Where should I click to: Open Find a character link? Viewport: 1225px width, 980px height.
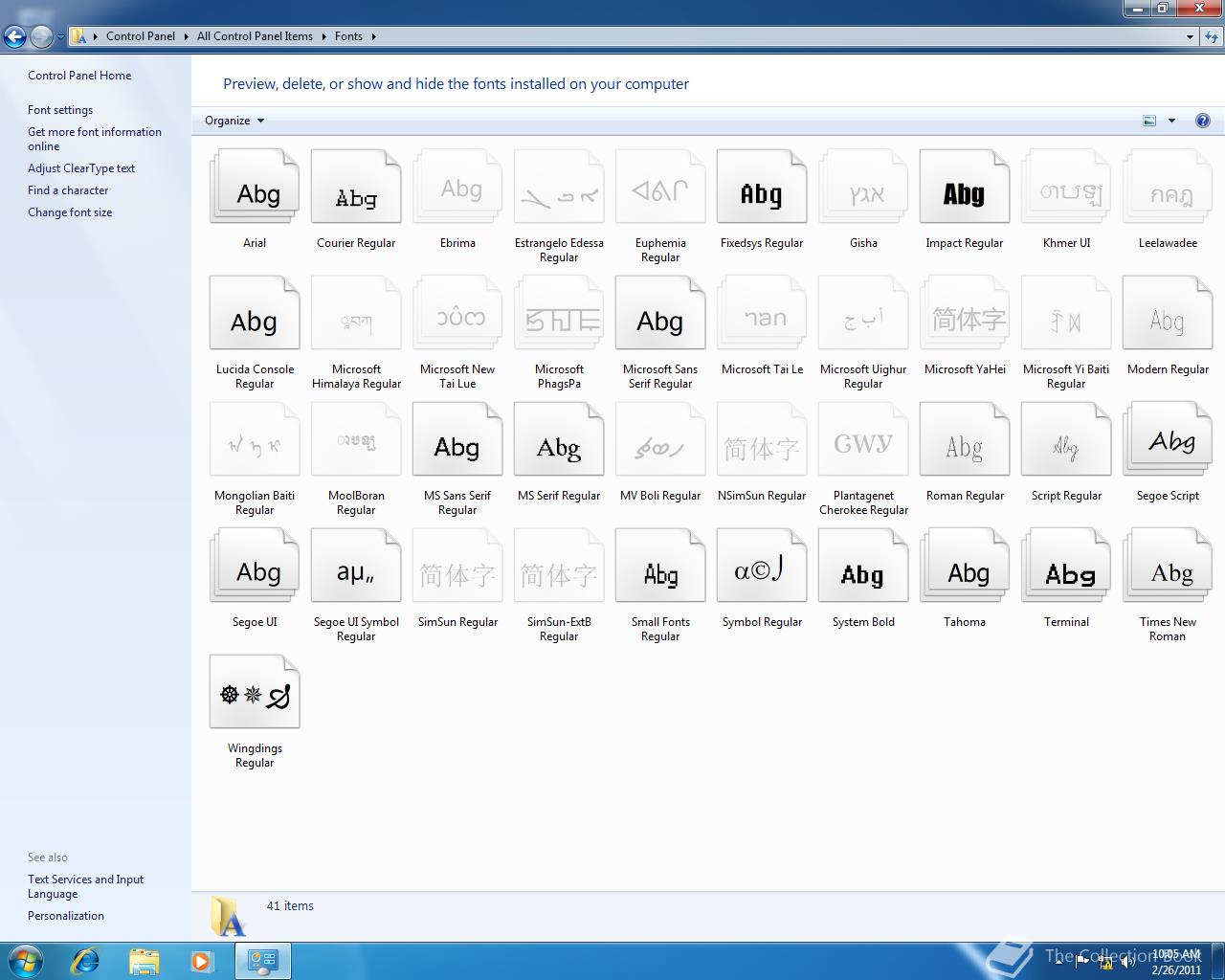[x=68, y=190]
